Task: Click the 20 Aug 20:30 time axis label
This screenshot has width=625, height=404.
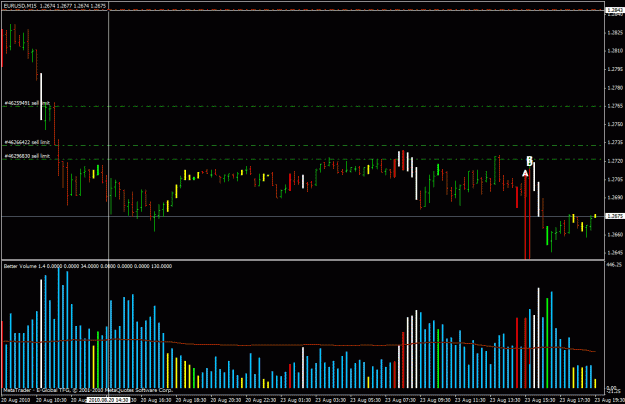Action: pyautogui.click(x=226, y=400)
